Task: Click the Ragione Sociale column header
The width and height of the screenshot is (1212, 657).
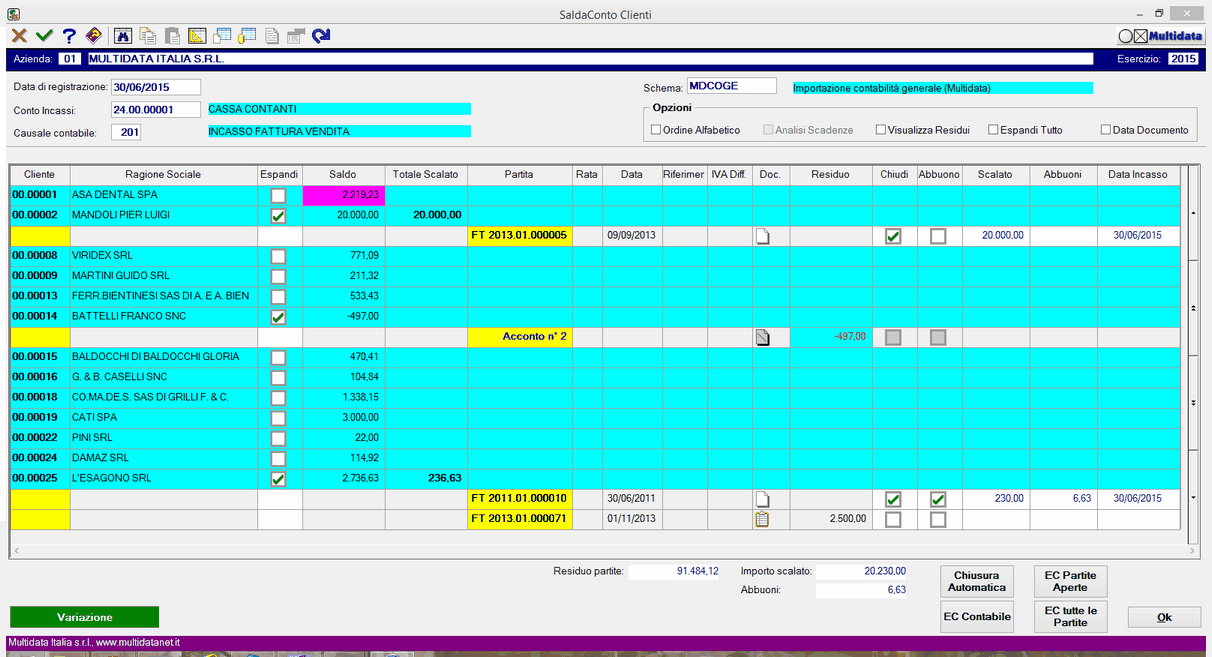Action: (164, 174)
